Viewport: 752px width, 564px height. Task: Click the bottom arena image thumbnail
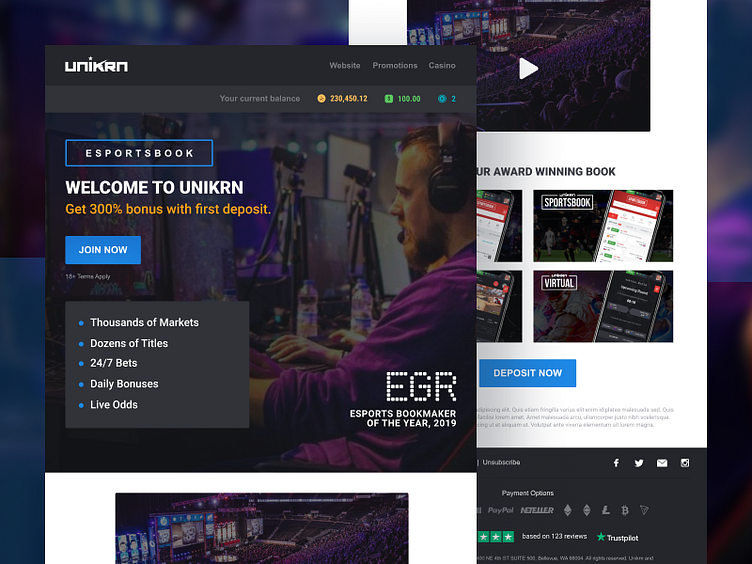[x=262, y=528]
